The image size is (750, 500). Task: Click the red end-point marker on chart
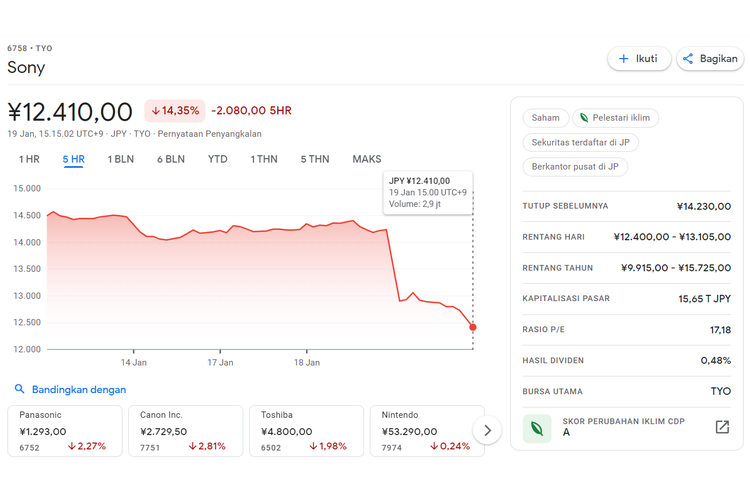point(473,327)
